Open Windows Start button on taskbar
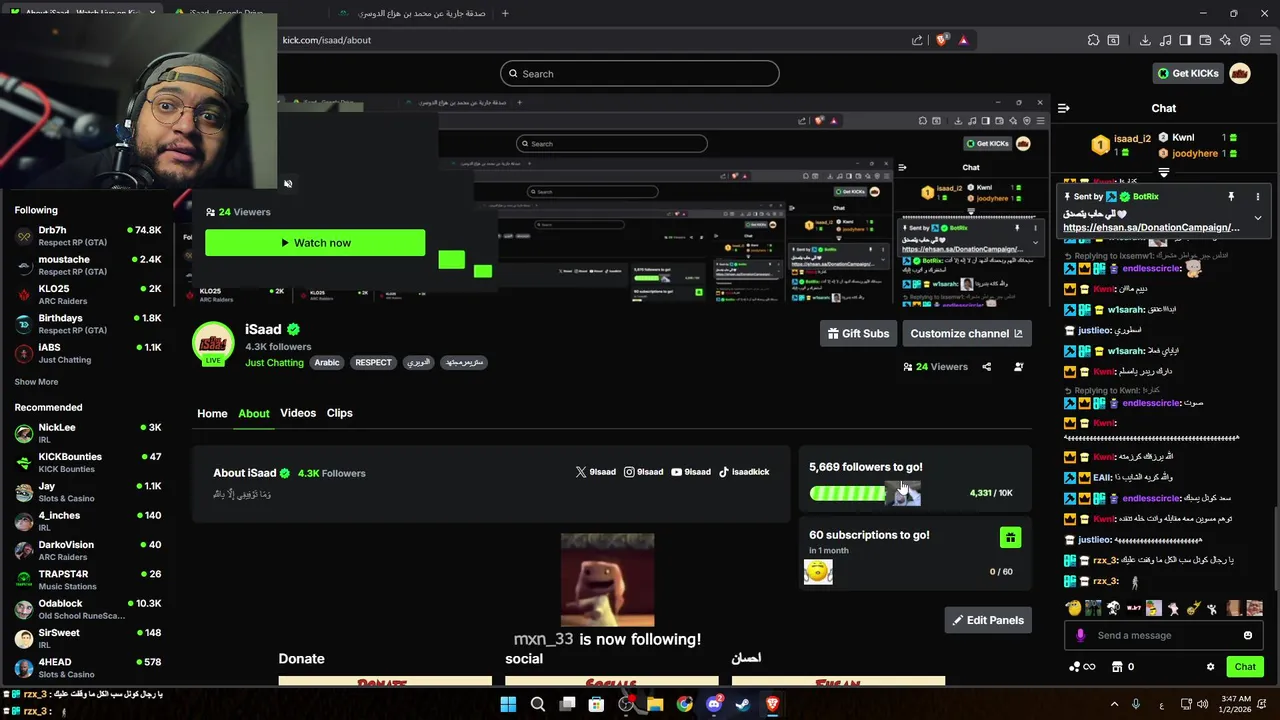This screenshot has height=720, width=1280. point(508,704)
